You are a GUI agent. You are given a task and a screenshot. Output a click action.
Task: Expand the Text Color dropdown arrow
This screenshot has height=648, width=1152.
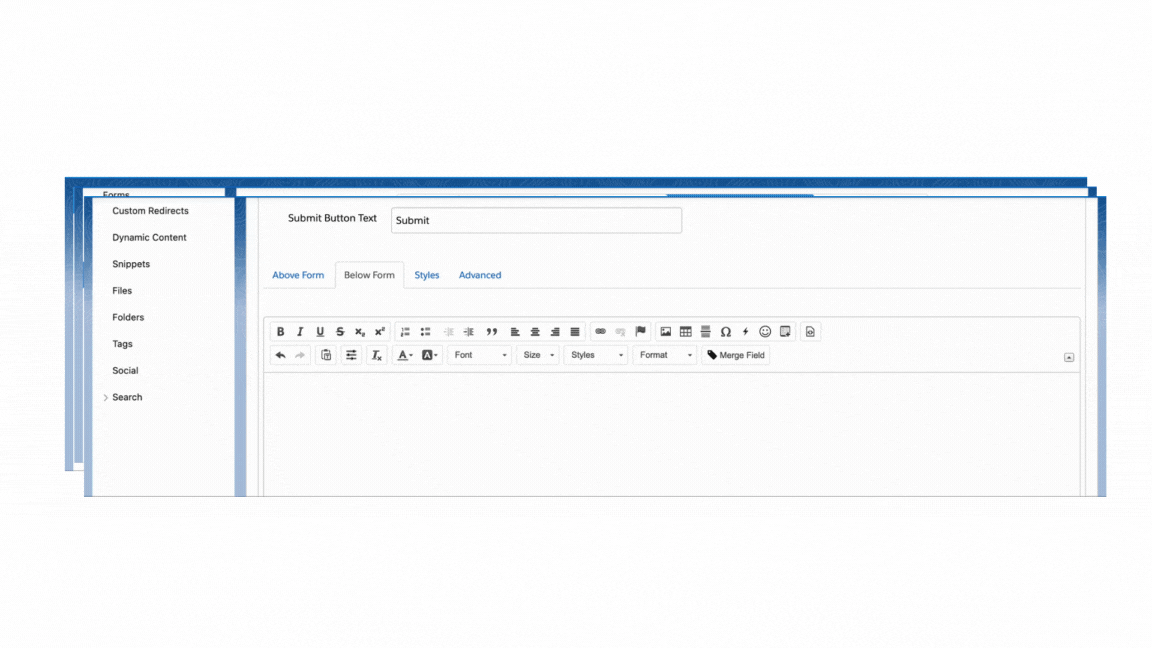(x=413, y=355)
